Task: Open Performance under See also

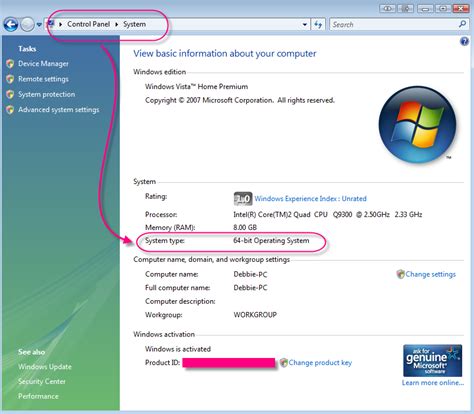Action: click(x=38, y=396)
